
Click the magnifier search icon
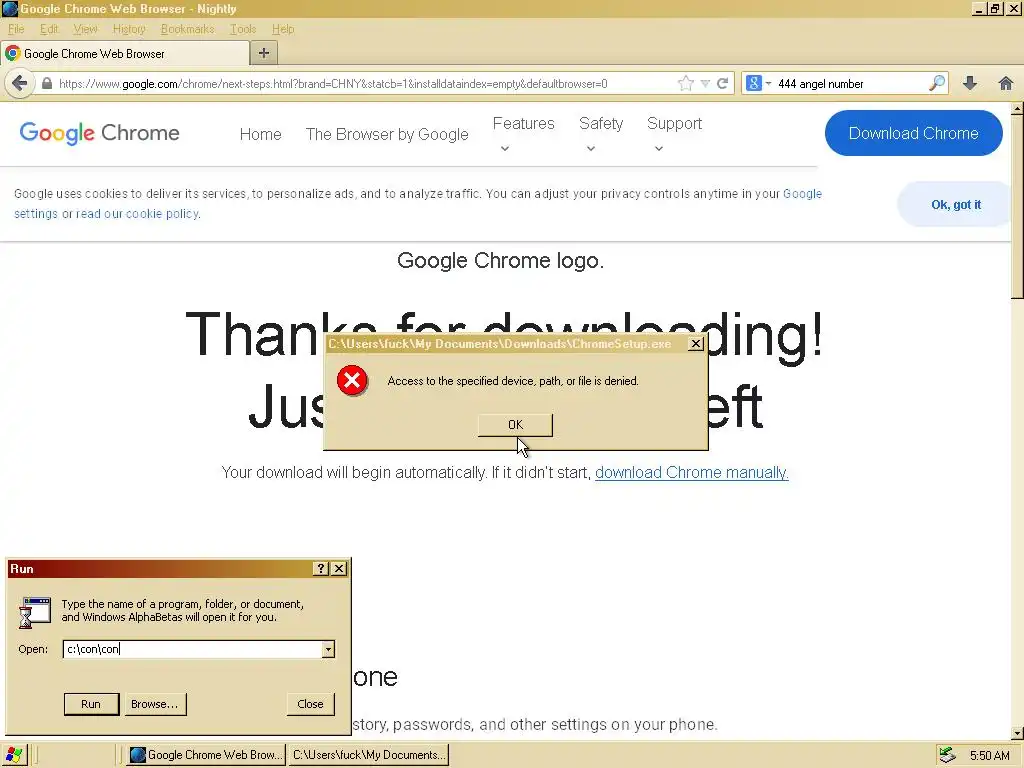tap(936, 84)
